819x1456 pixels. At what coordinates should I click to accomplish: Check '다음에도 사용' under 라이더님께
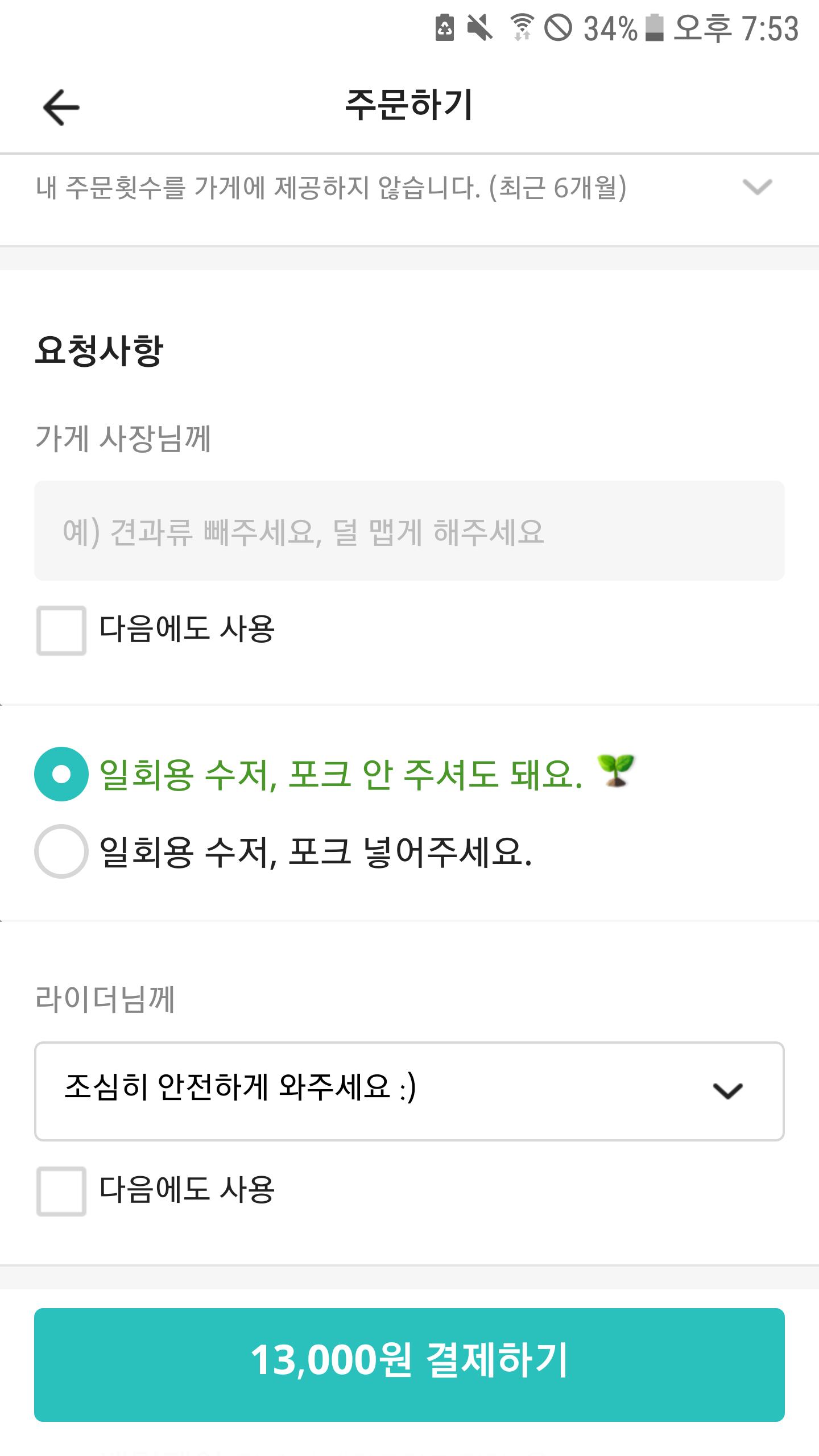pos(61,1191)
